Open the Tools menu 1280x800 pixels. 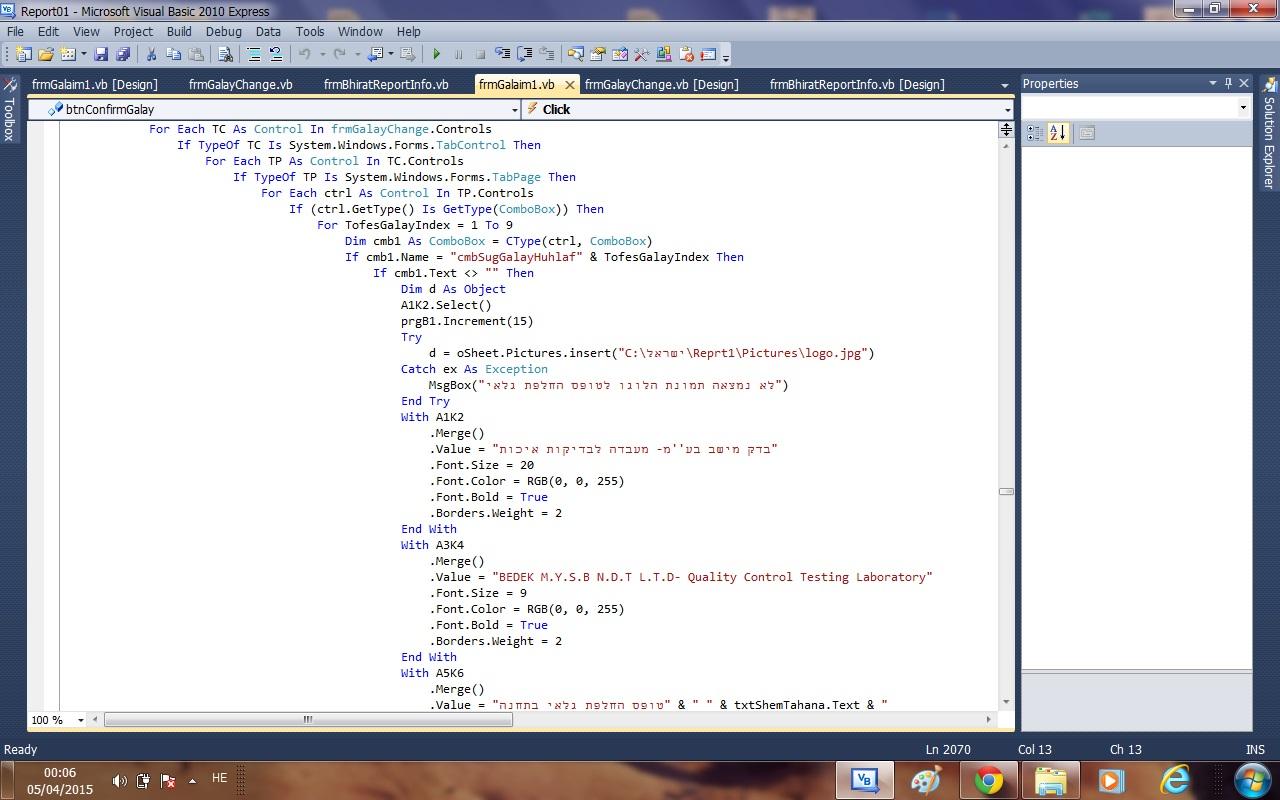click(310, 32)
